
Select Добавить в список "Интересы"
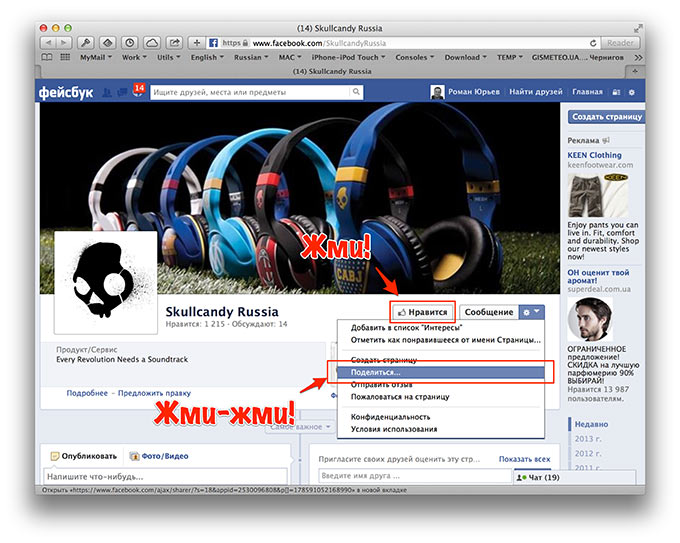click(x=441, y=327)
